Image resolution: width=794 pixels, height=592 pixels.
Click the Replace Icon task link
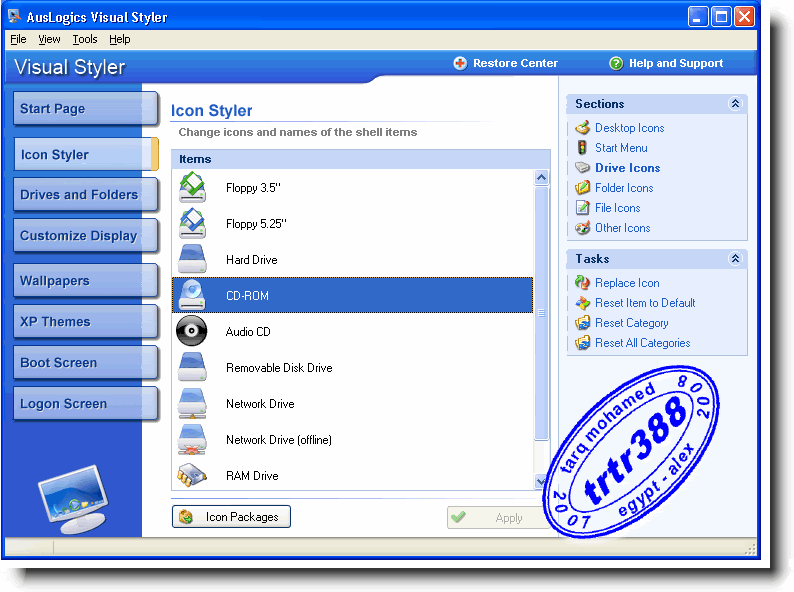tap(627, 283)
